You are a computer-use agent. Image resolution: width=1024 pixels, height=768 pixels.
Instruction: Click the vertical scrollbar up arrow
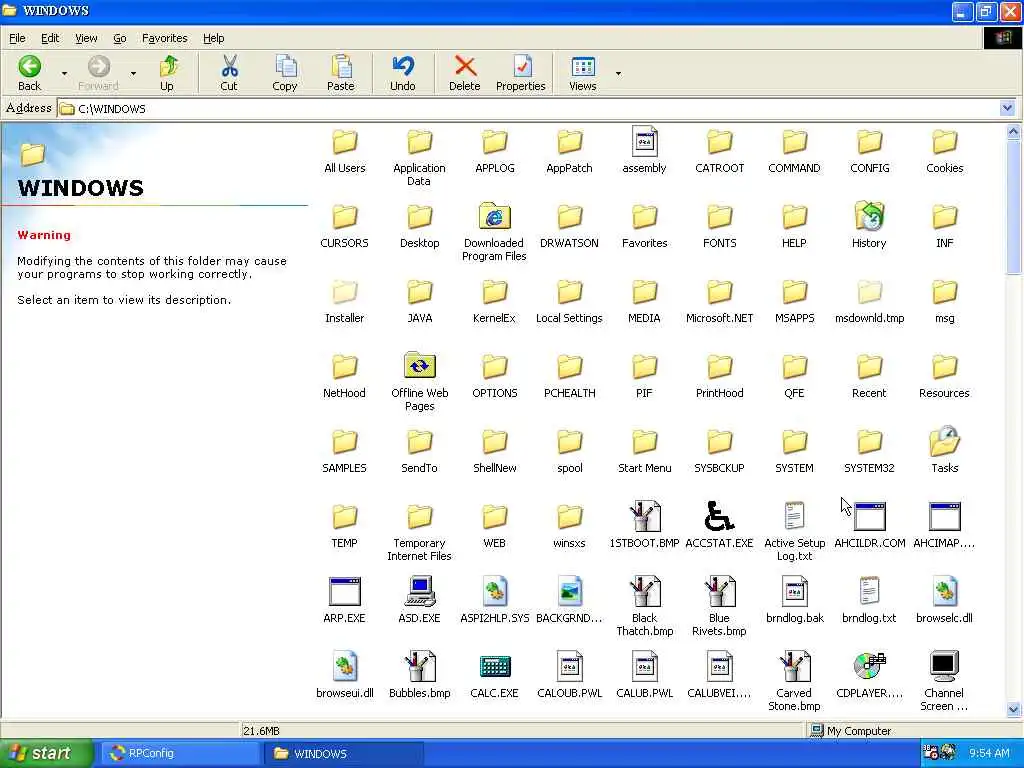[x=1014, y=132]
